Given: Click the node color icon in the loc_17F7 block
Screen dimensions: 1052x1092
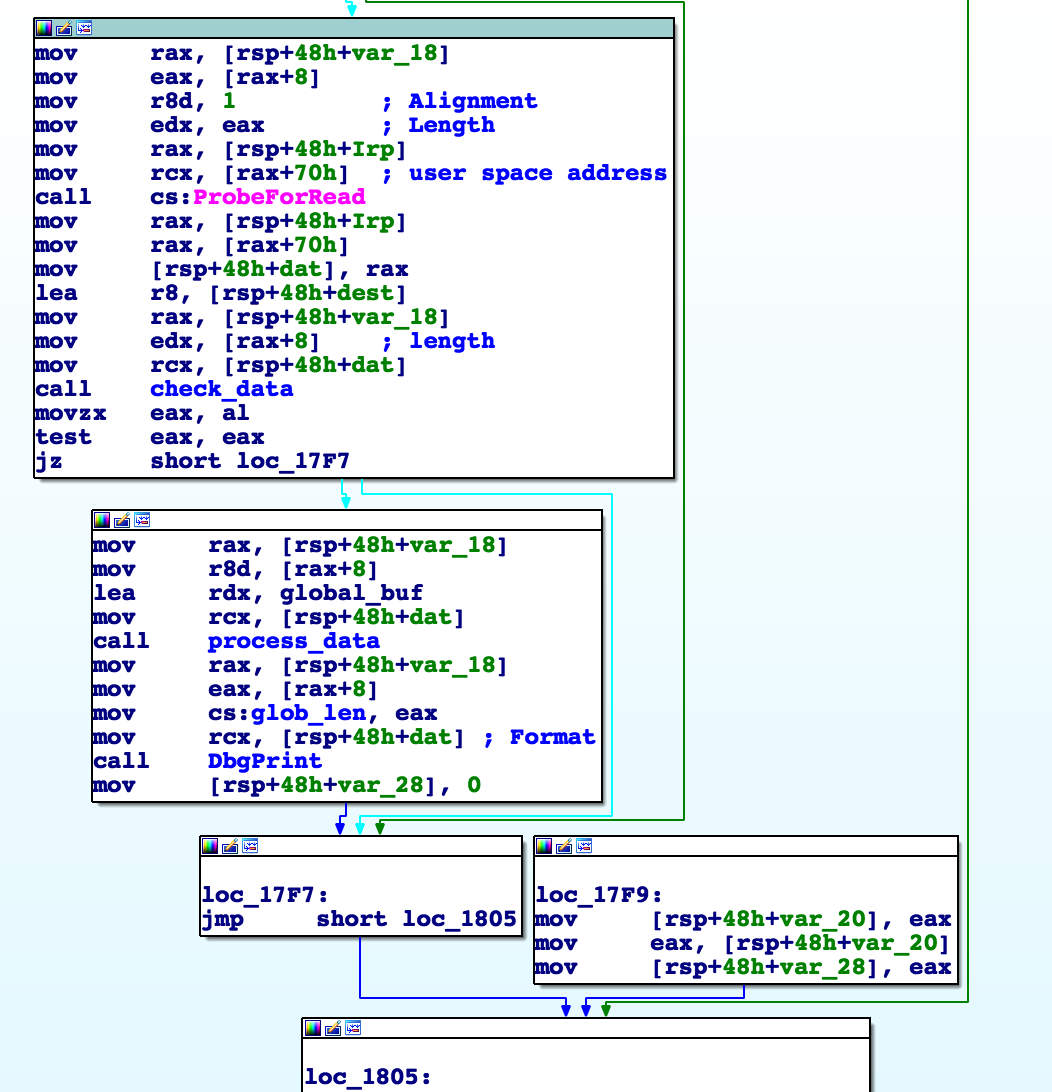Looking at the screenshot, I should (x=210, y=846).
